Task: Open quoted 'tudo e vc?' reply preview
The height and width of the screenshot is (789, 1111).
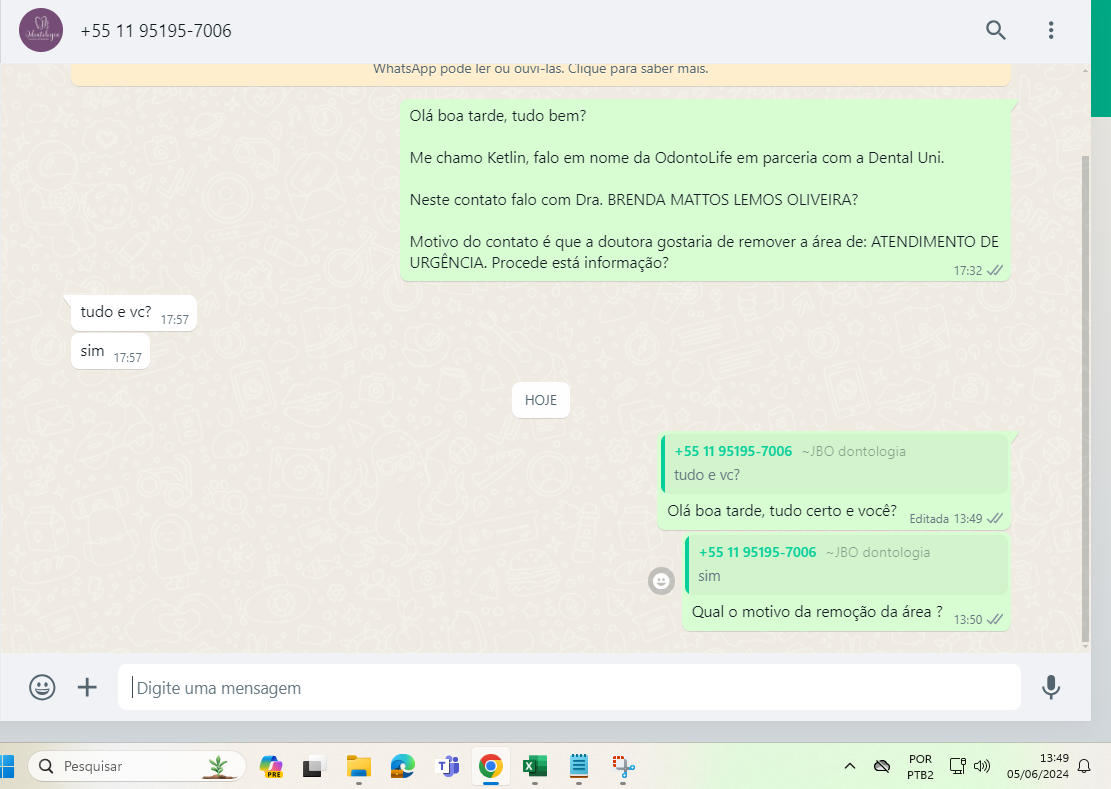Action: click(x=834, y=464)
